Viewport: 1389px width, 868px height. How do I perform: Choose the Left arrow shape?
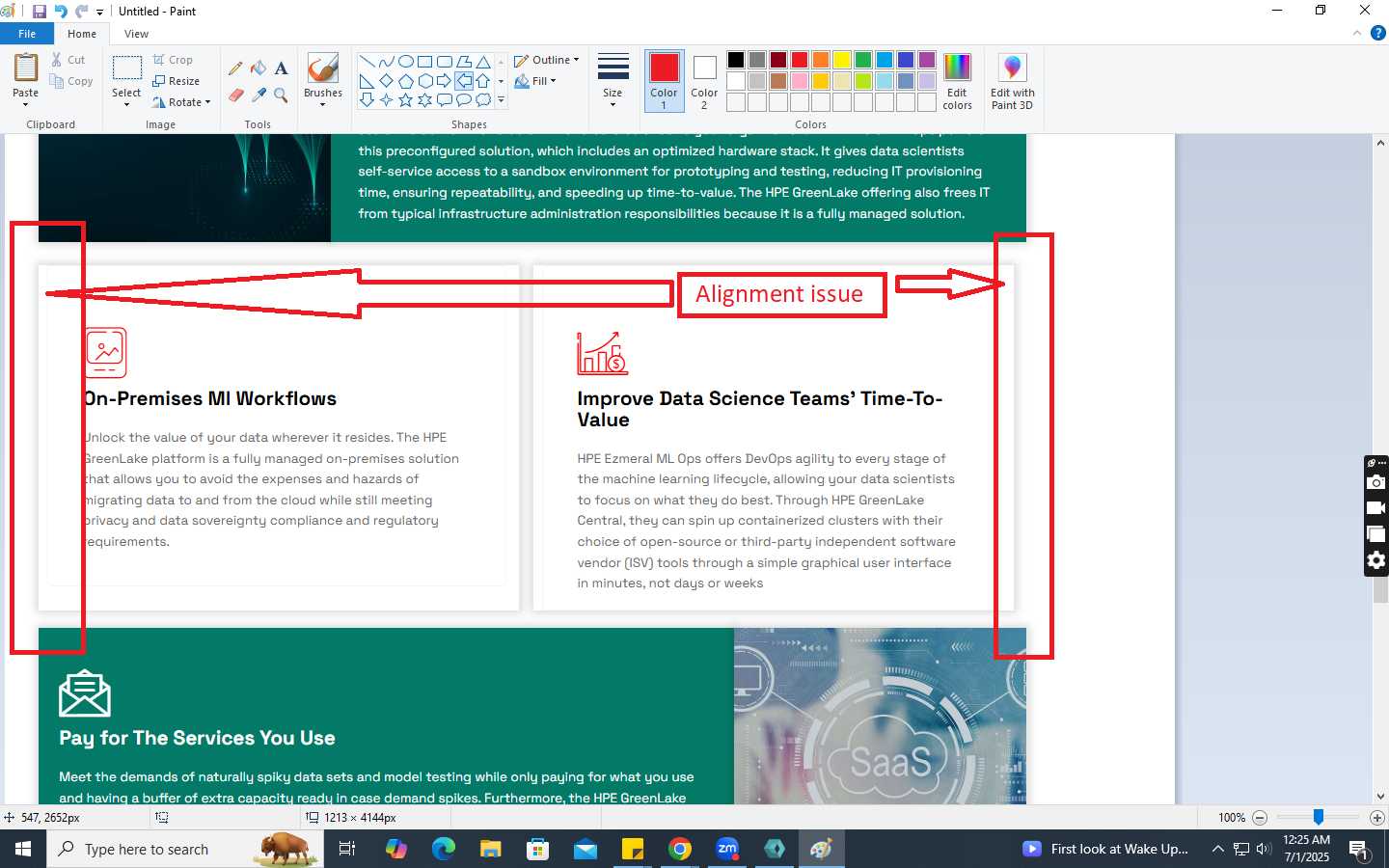click(x=464, y=80)
